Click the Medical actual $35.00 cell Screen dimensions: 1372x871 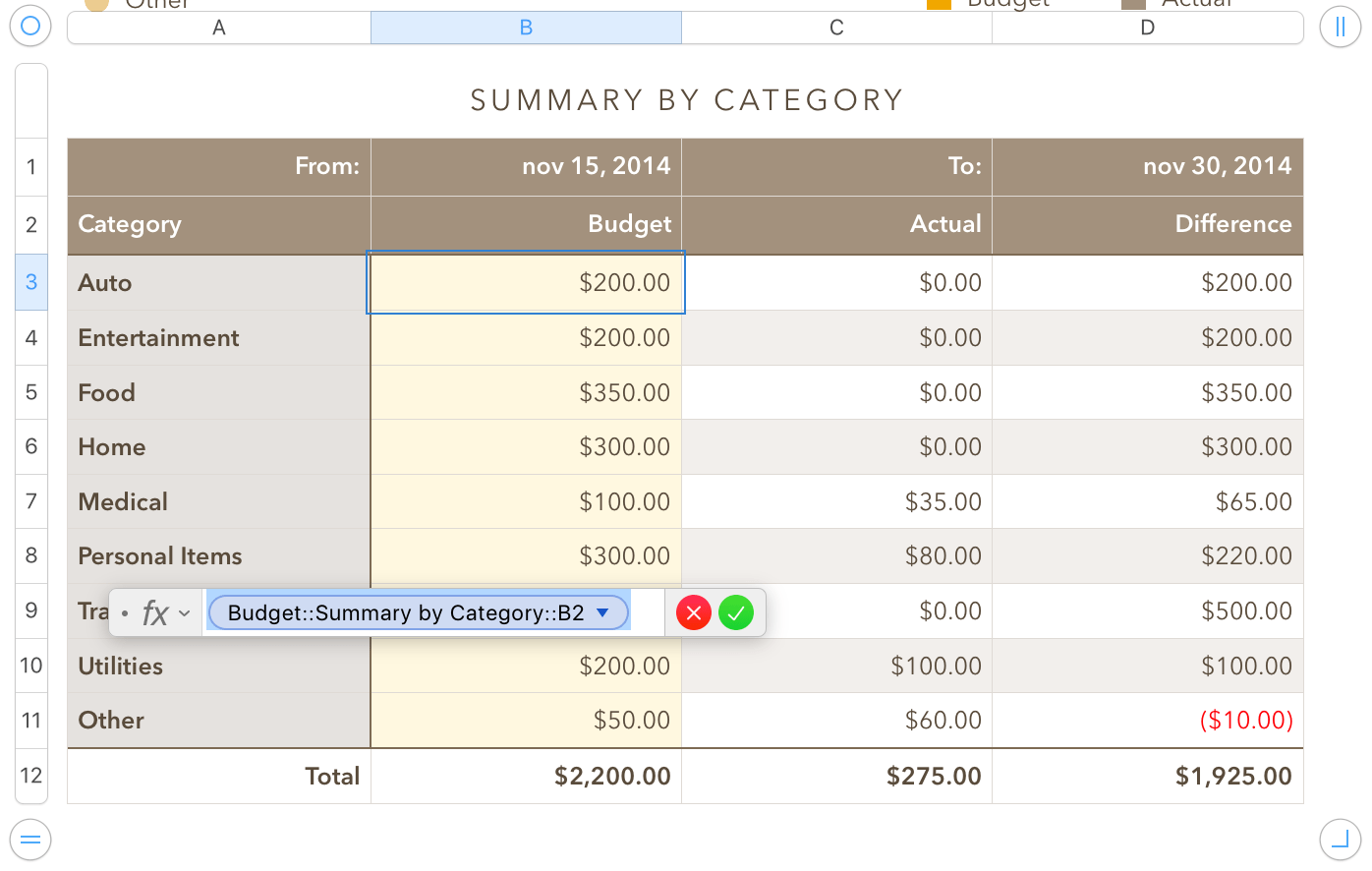836,501
